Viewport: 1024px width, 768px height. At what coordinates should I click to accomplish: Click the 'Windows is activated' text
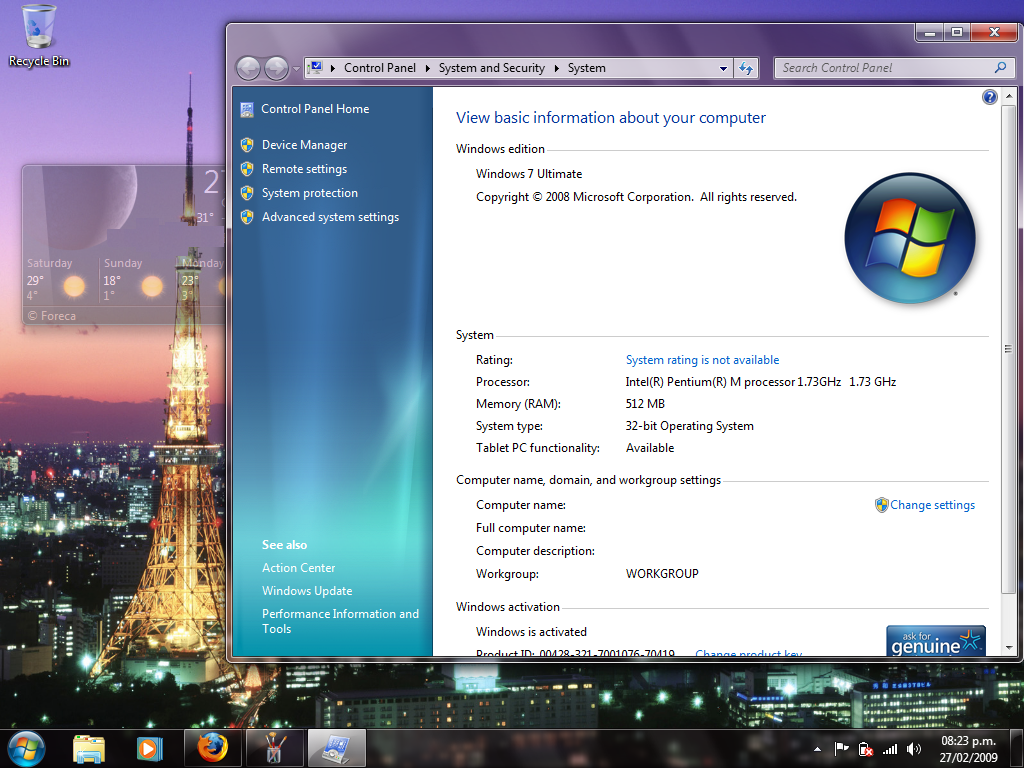[531, 632]
